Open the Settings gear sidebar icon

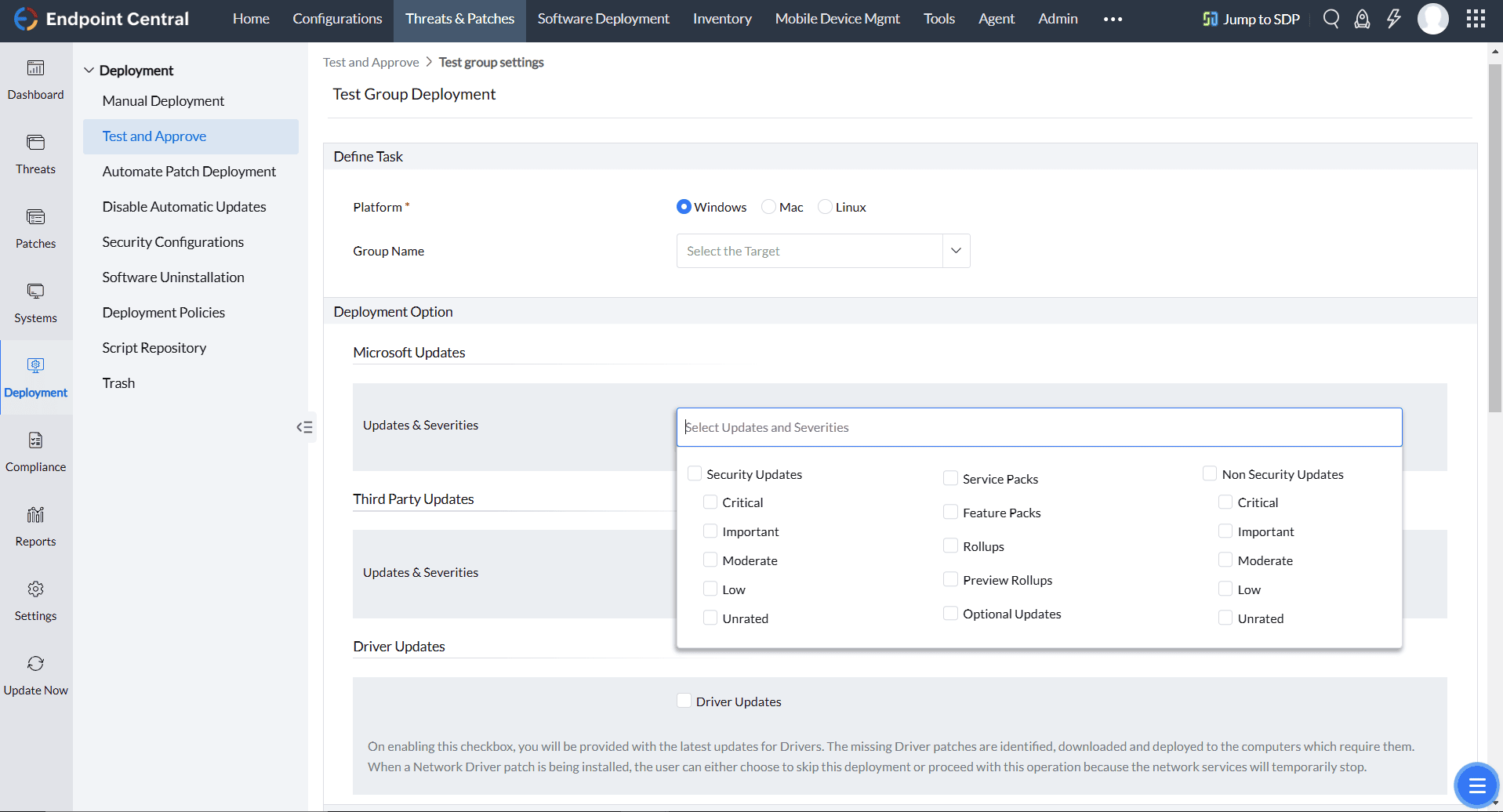pos(35,589)
